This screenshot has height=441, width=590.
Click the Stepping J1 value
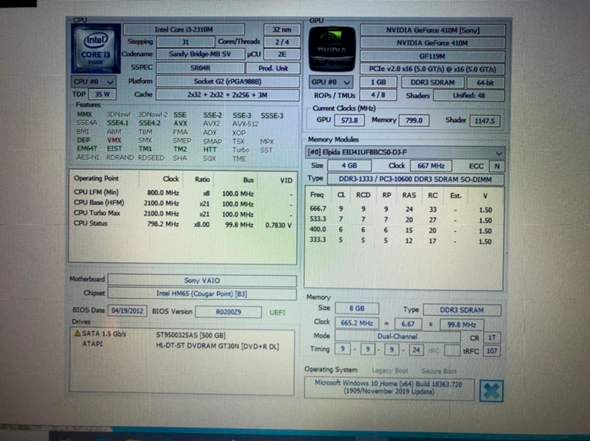coord(186,42)
